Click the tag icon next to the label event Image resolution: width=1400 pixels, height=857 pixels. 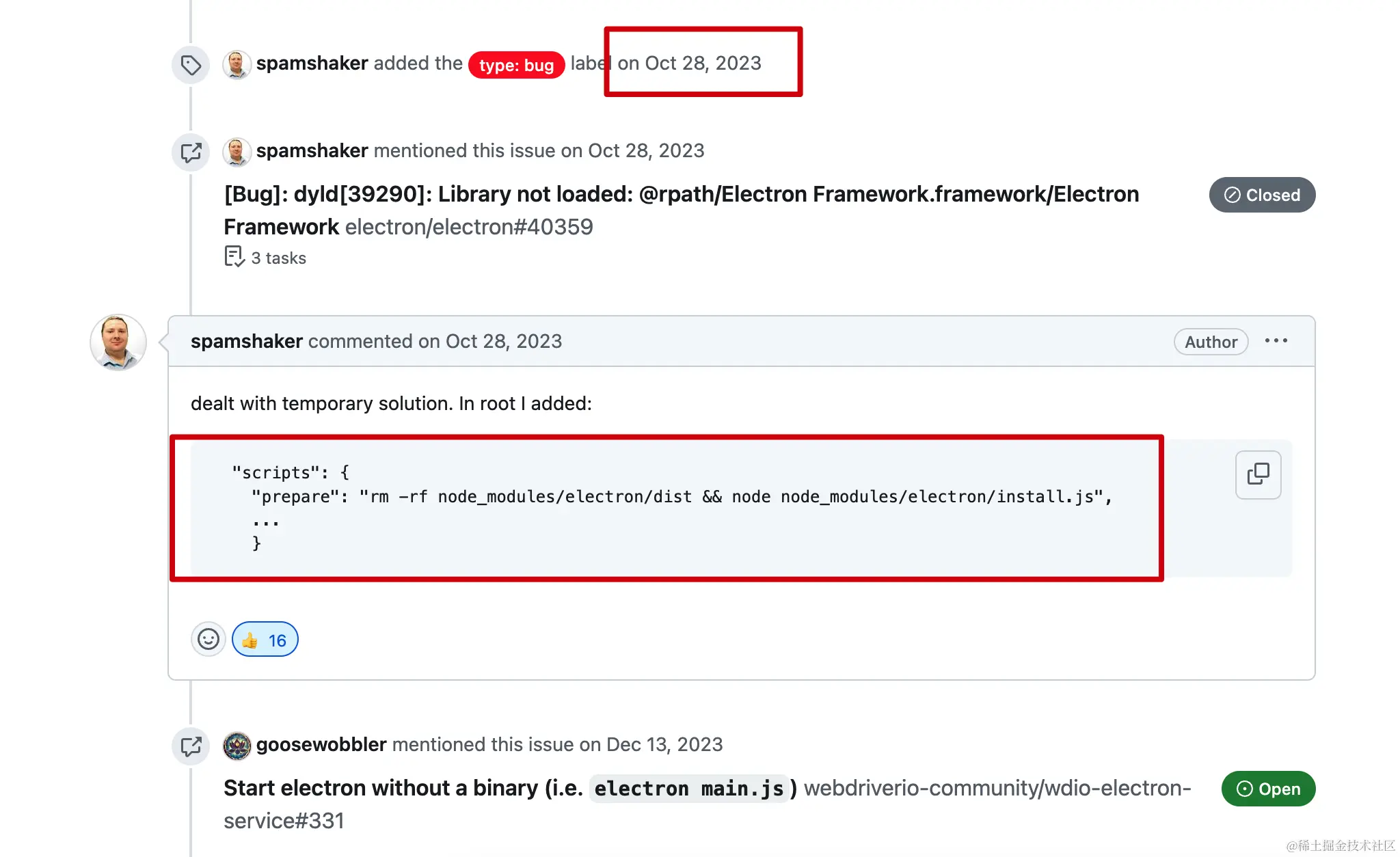coord(190,64)
